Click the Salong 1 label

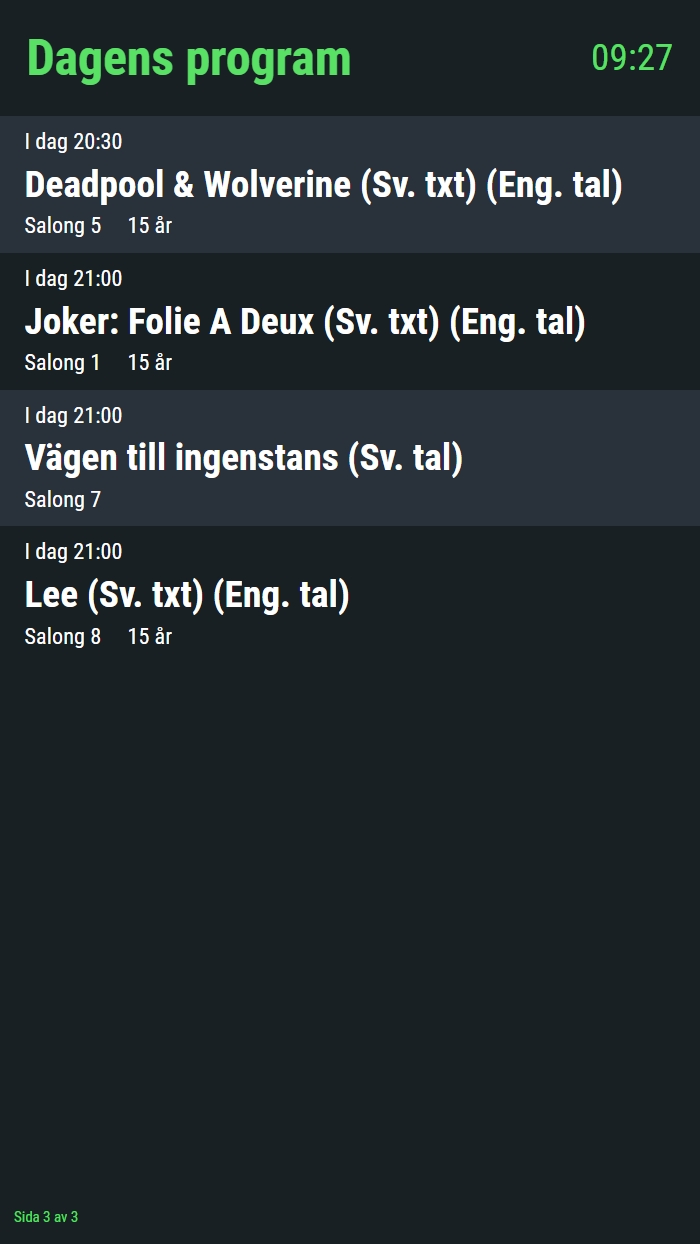click(63, 363)
